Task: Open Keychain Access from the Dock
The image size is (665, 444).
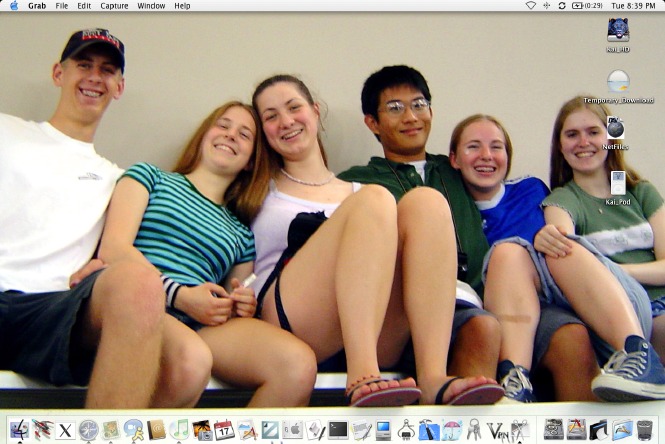Action: click(x=475, y=430)
